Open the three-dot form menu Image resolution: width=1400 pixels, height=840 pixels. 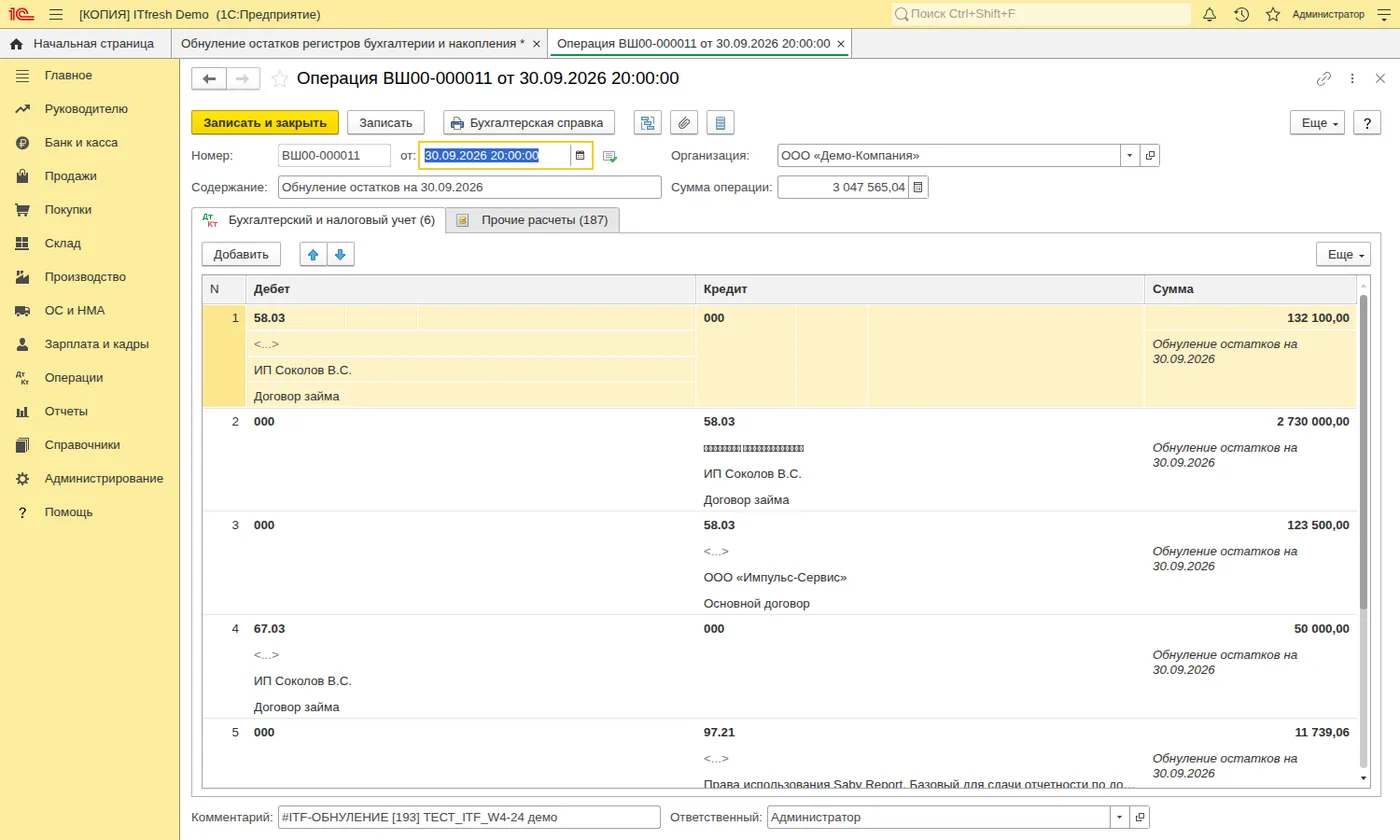1352,79
